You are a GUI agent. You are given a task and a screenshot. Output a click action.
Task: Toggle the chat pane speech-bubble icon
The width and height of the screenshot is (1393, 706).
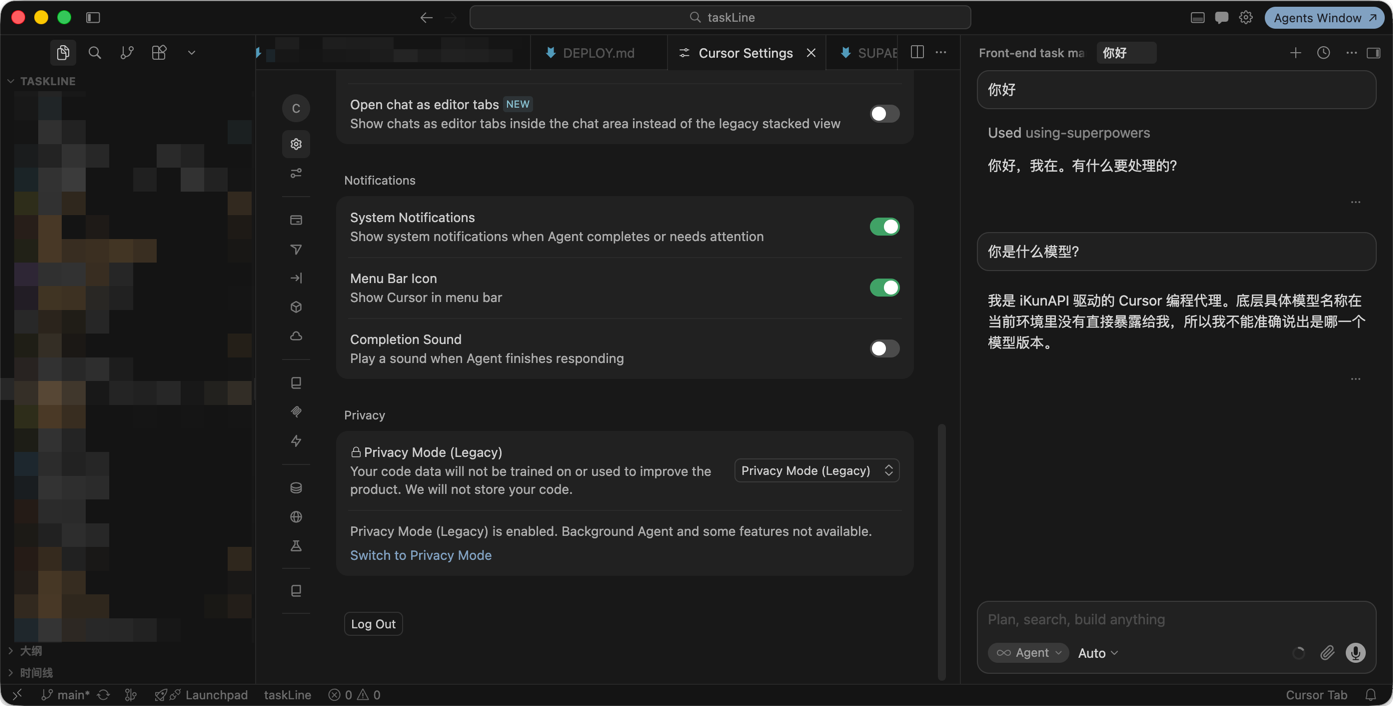click(x=1221, y=17)
